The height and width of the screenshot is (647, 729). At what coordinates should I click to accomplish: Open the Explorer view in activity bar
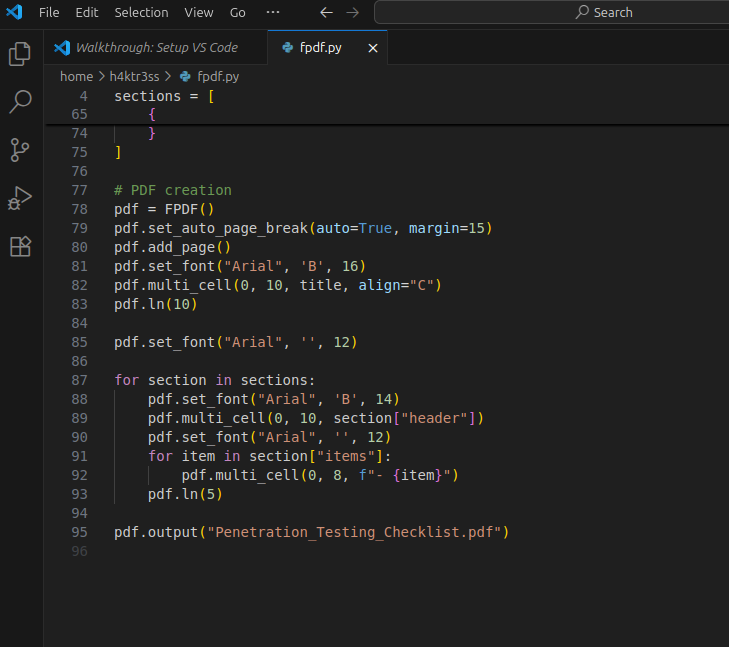pyautogui.click(x=20, y=54)
